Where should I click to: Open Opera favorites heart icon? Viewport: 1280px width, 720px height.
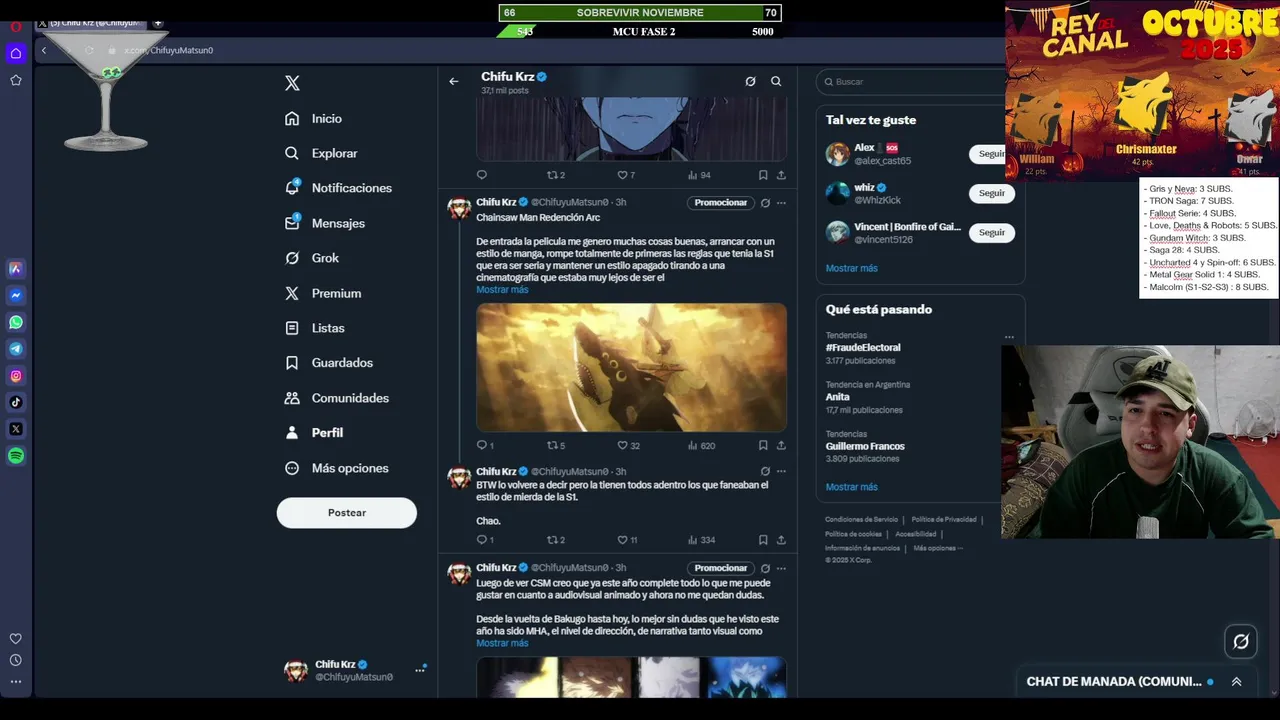tap(16, 639)
